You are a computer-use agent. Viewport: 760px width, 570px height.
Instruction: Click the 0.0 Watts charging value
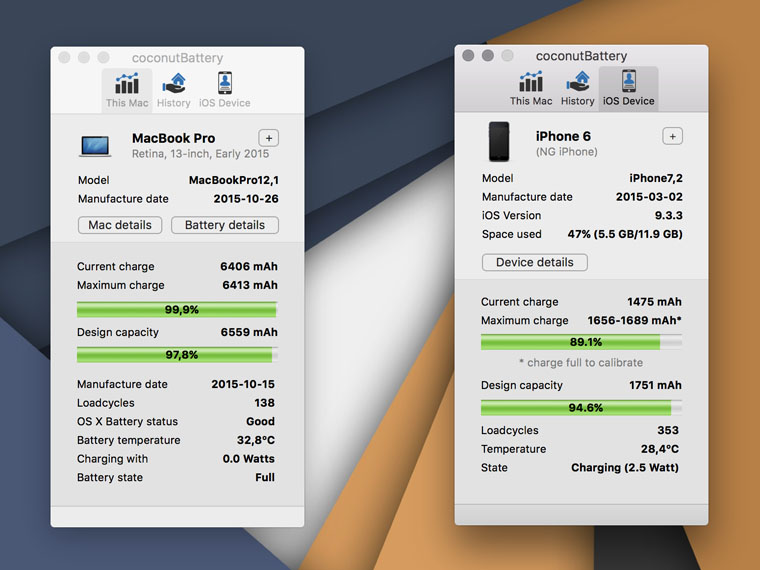click(x=249, y=459)
